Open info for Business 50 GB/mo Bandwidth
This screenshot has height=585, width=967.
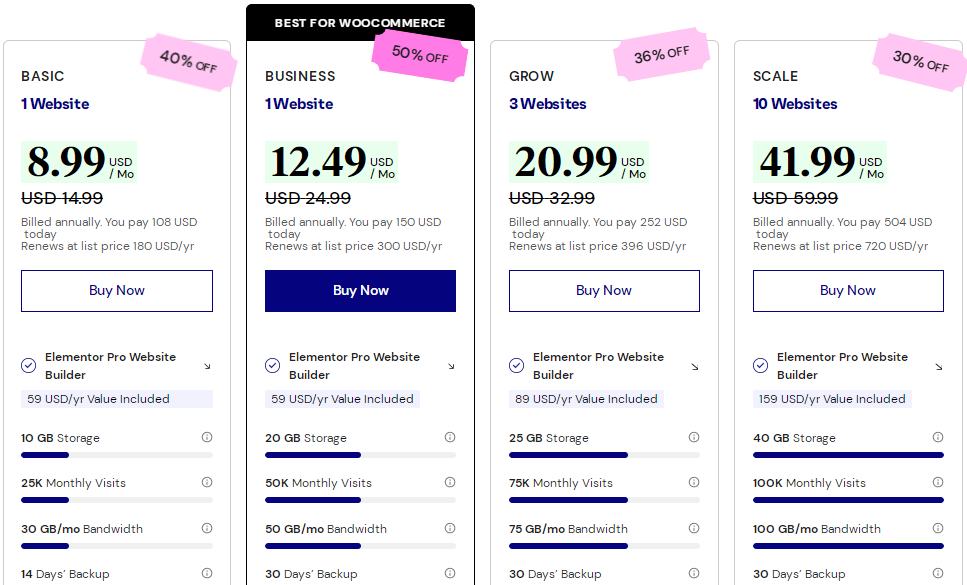click(x=450, y=528)
